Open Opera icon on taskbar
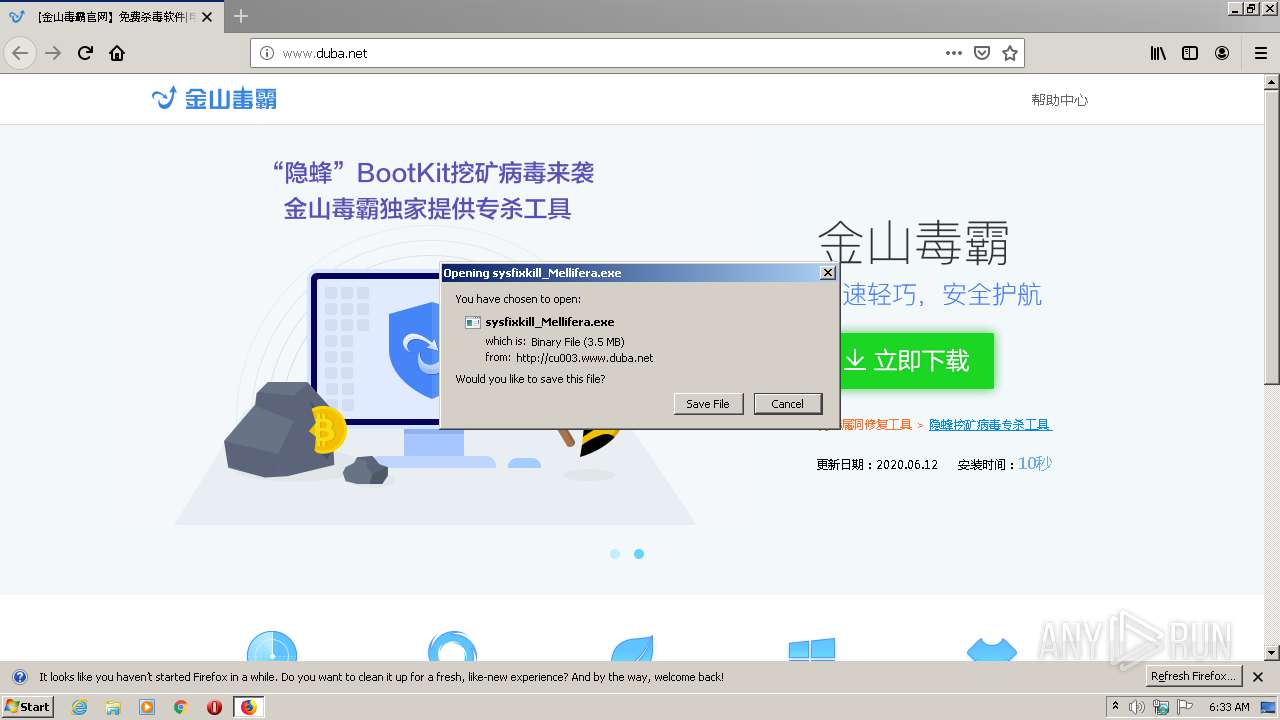The height and width of the screenshot is (720, 1280). 214,707
